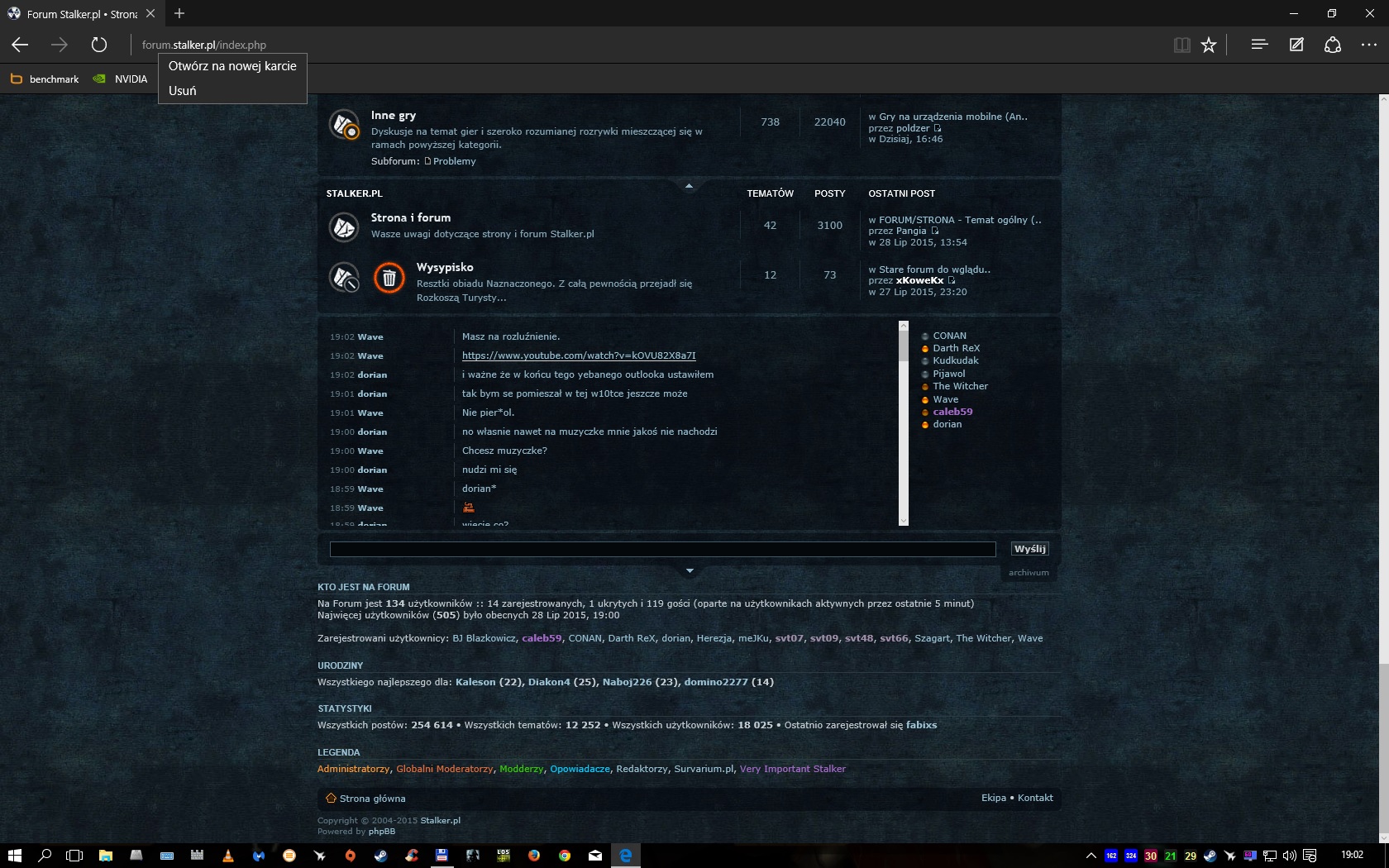This screenshot has width=1389, height=868.
Task: Open newest member fabixs profile
Action: coord(921,725)
